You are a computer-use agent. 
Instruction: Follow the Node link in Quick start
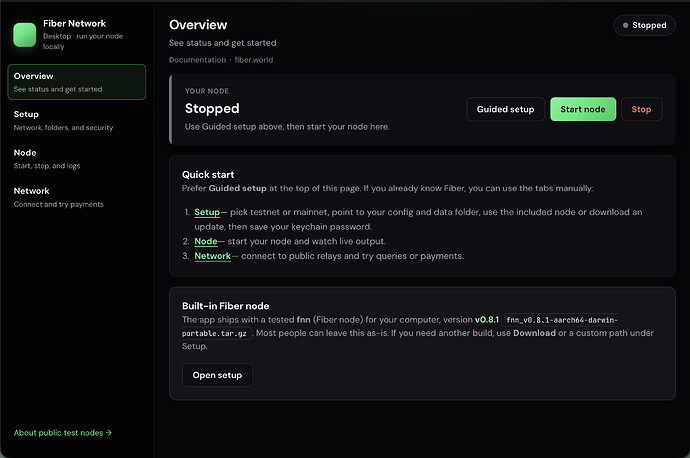[206, 242]
